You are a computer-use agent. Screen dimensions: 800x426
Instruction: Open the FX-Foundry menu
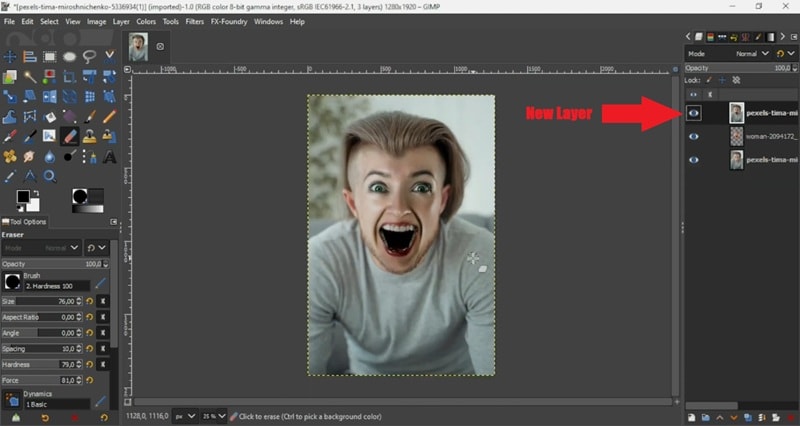tap(229, 21)
